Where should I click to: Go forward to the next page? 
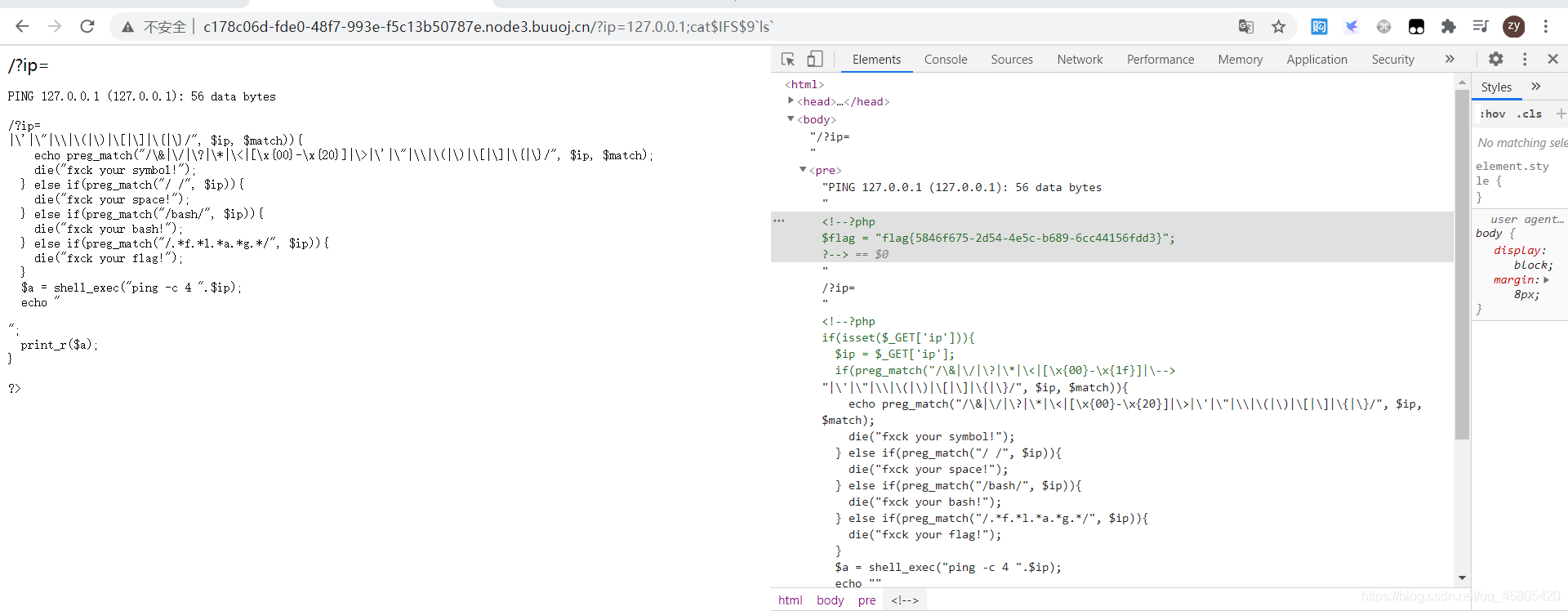55,26
